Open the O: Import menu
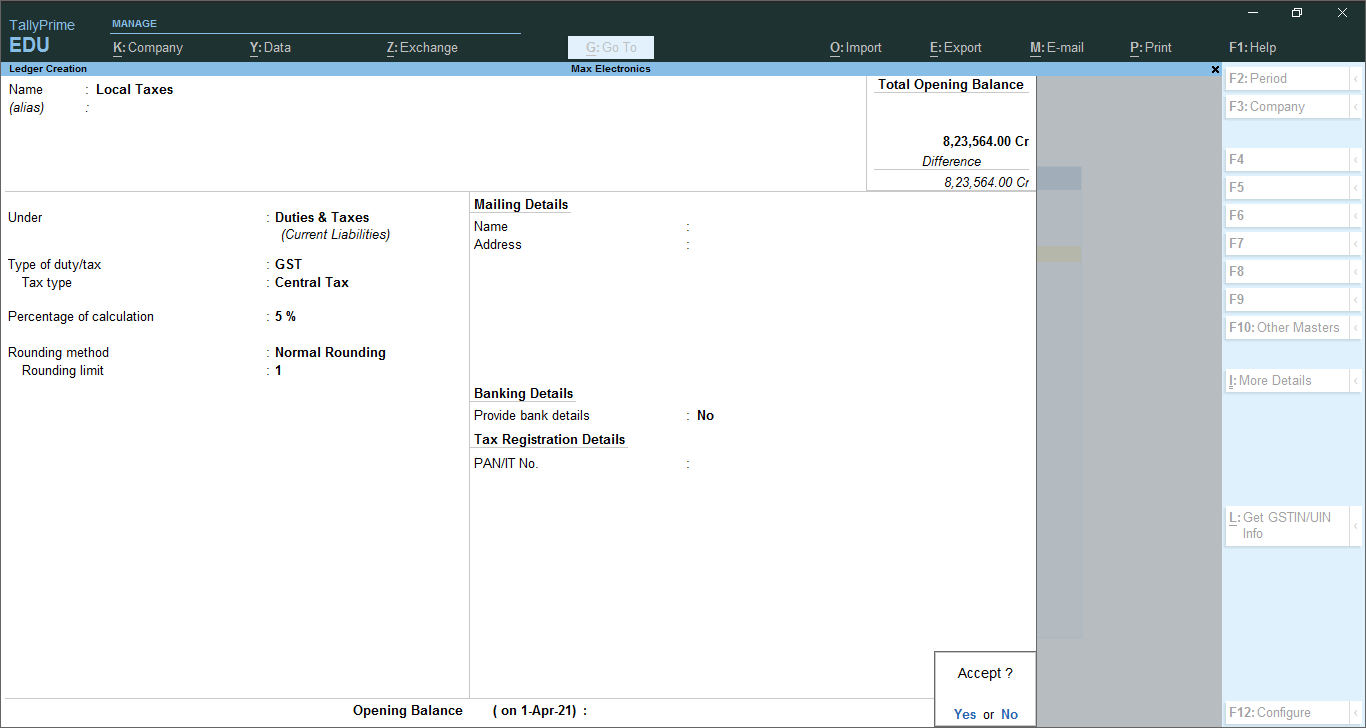 click(x=856, y=47)
